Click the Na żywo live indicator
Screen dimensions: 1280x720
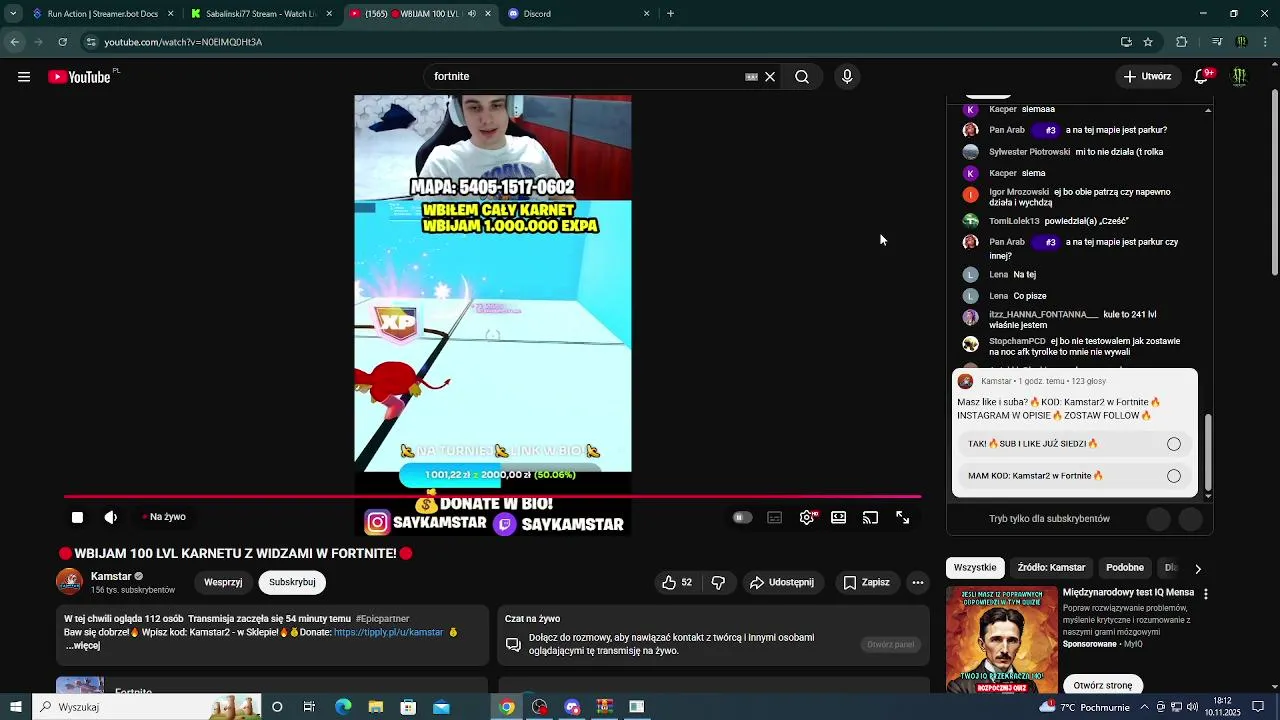tap(164, 517)
